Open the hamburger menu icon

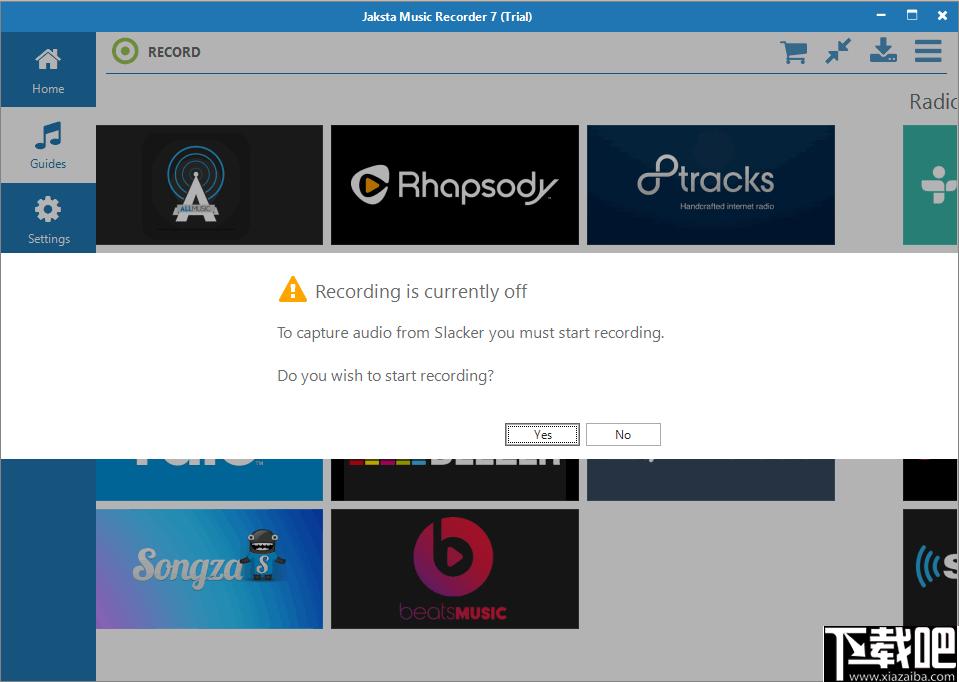(928, 51)
